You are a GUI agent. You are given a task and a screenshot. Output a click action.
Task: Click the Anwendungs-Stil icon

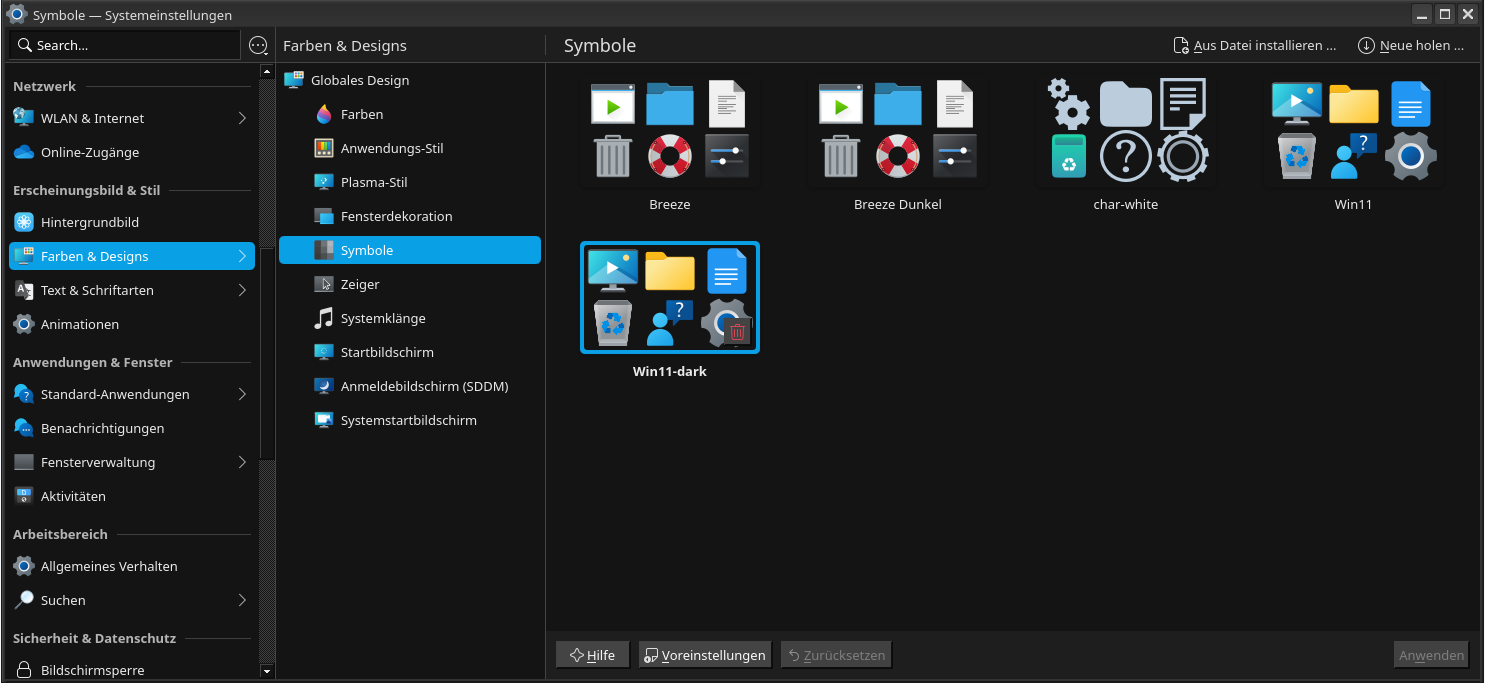point(324,148)
